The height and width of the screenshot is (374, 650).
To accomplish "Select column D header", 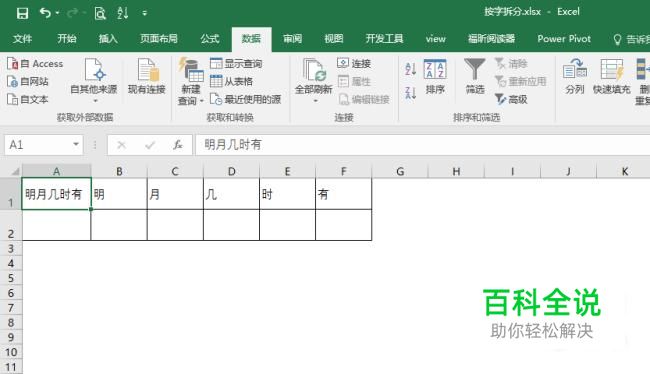I will pos(231,171).
